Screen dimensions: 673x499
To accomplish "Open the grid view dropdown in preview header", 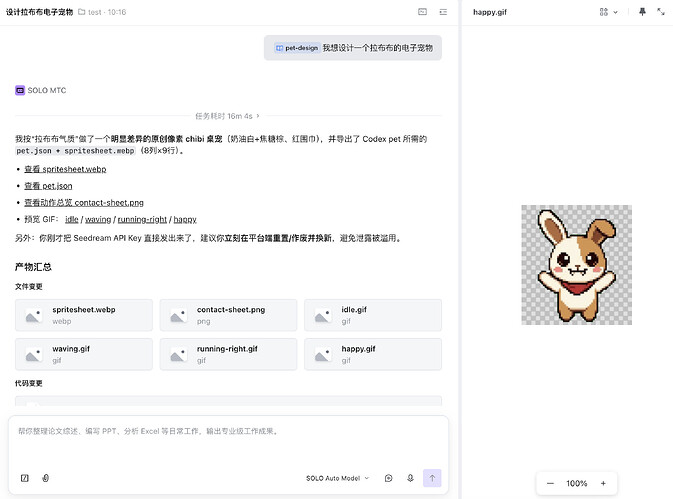I will coord(608,12).
